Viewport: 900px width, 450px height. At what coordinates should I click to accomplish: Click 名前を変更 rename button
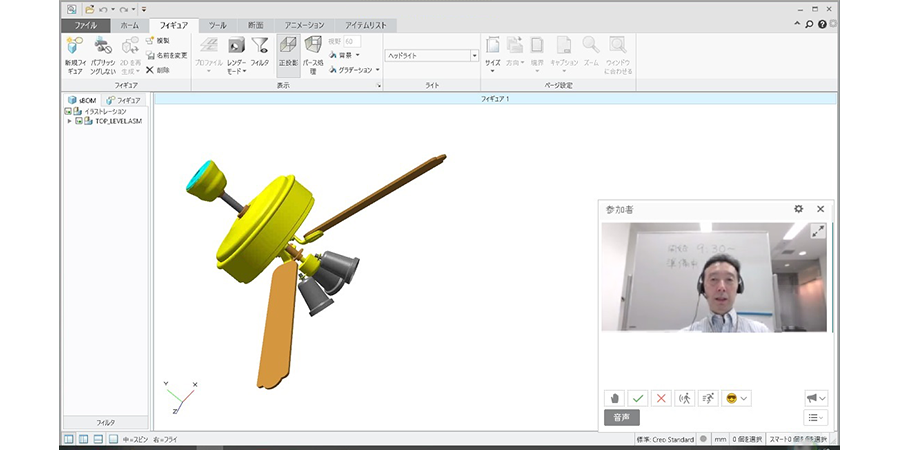pyautogui.click(x=166, y=55)
